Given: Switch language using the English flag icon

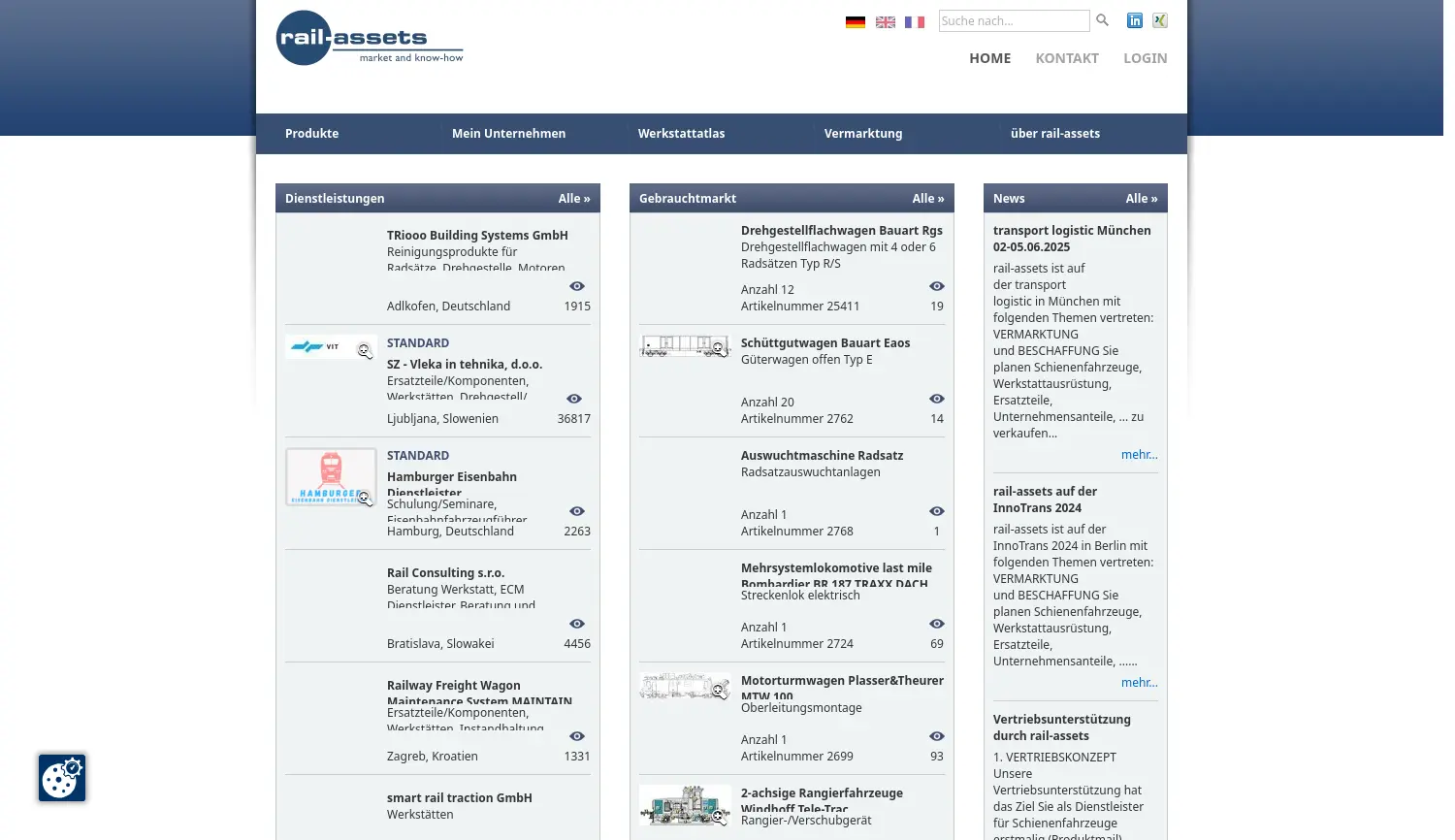Looking at the screenshot, I should pos(885,21).
